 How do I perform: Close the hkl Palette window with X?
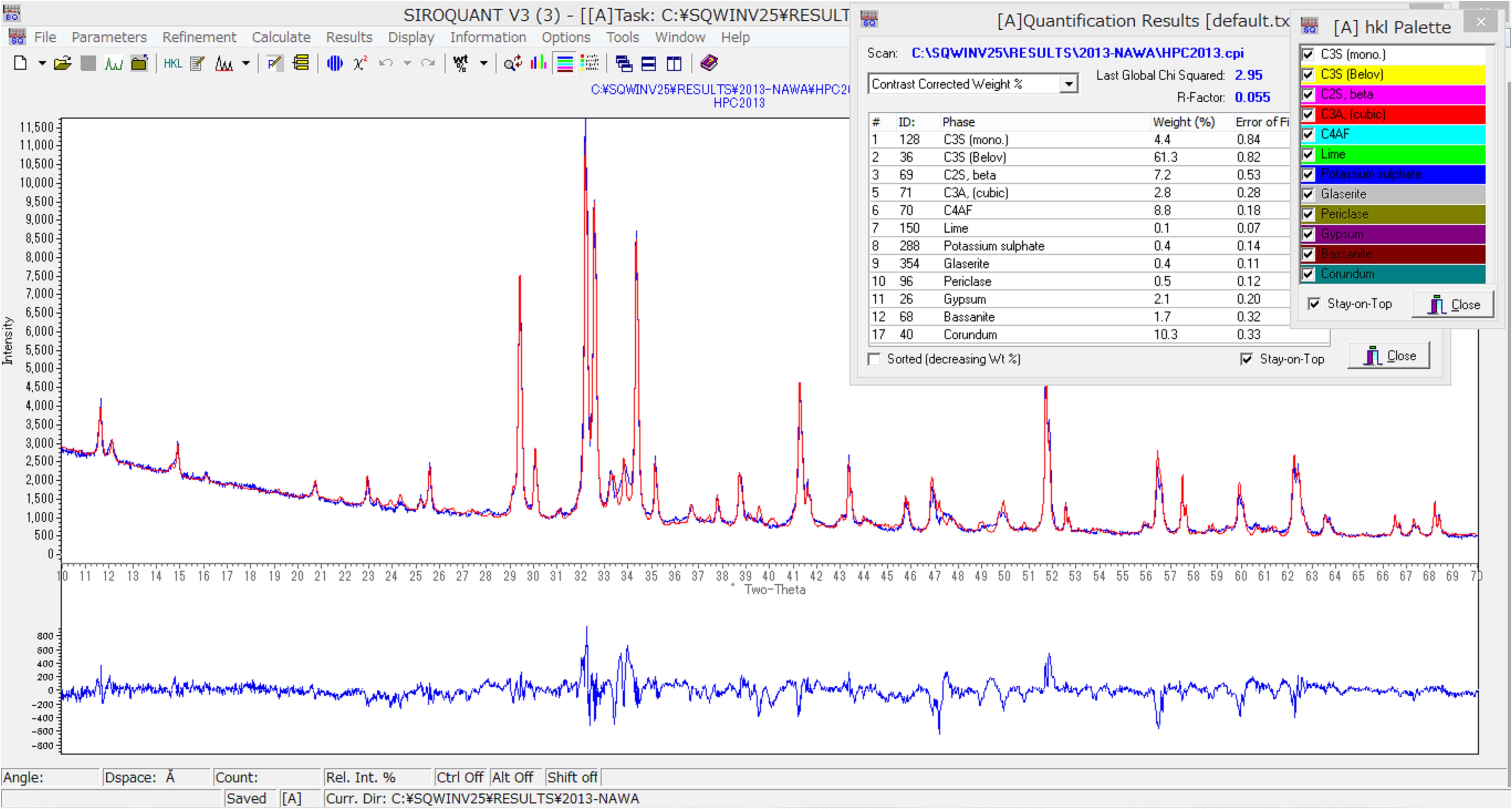[x=1481, y=22]
